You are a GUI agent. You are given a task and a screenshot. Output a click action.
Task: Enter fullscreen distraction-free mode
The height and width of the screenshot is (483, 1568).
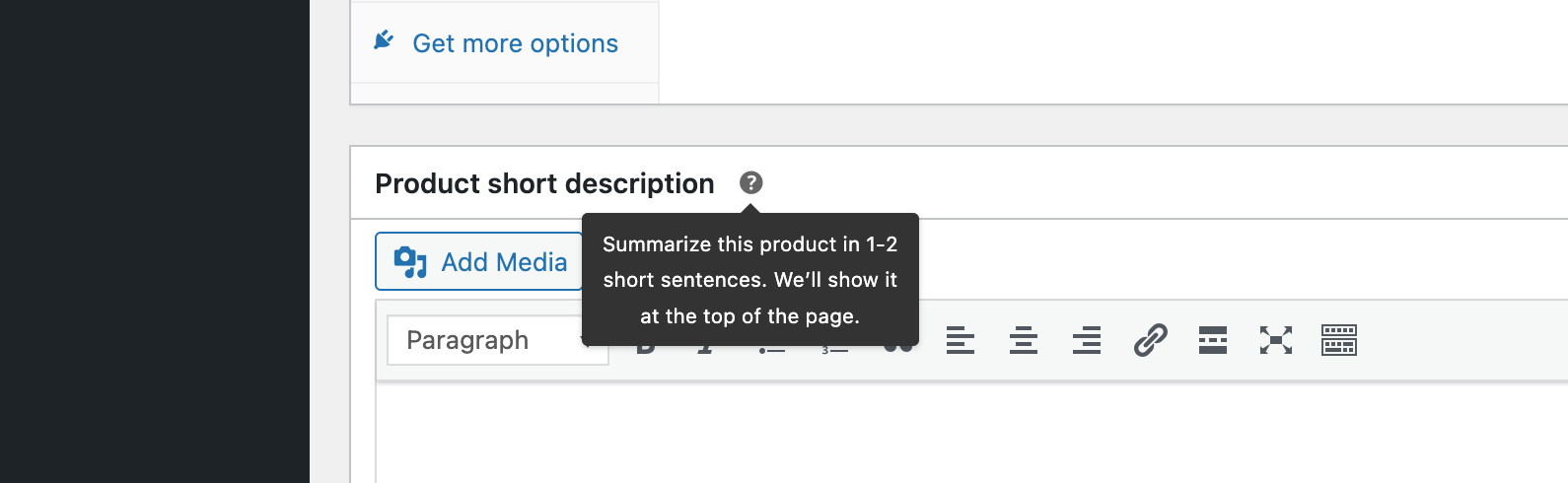pos(1276,340)
